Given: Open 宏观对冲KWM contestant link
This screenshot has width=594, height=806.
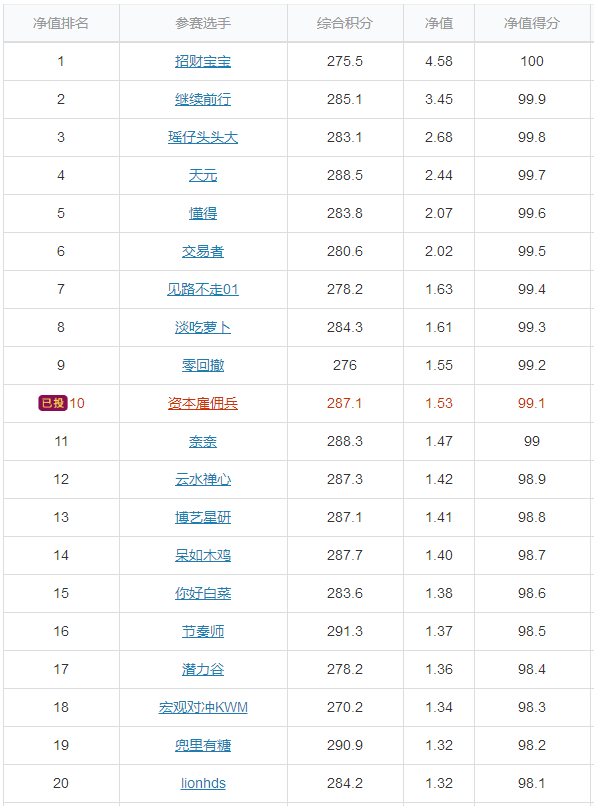Looking at the screenshot, I should point(203,707).
